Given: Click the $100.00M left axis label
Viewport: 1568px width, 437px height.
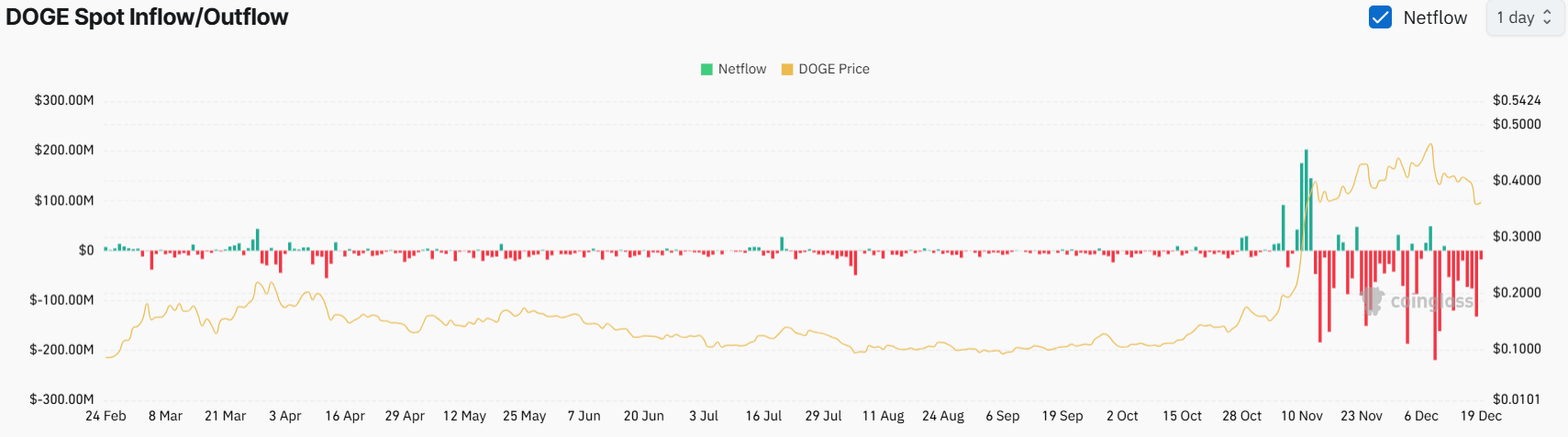Looking at the screenshot, I should click(64, 200).
